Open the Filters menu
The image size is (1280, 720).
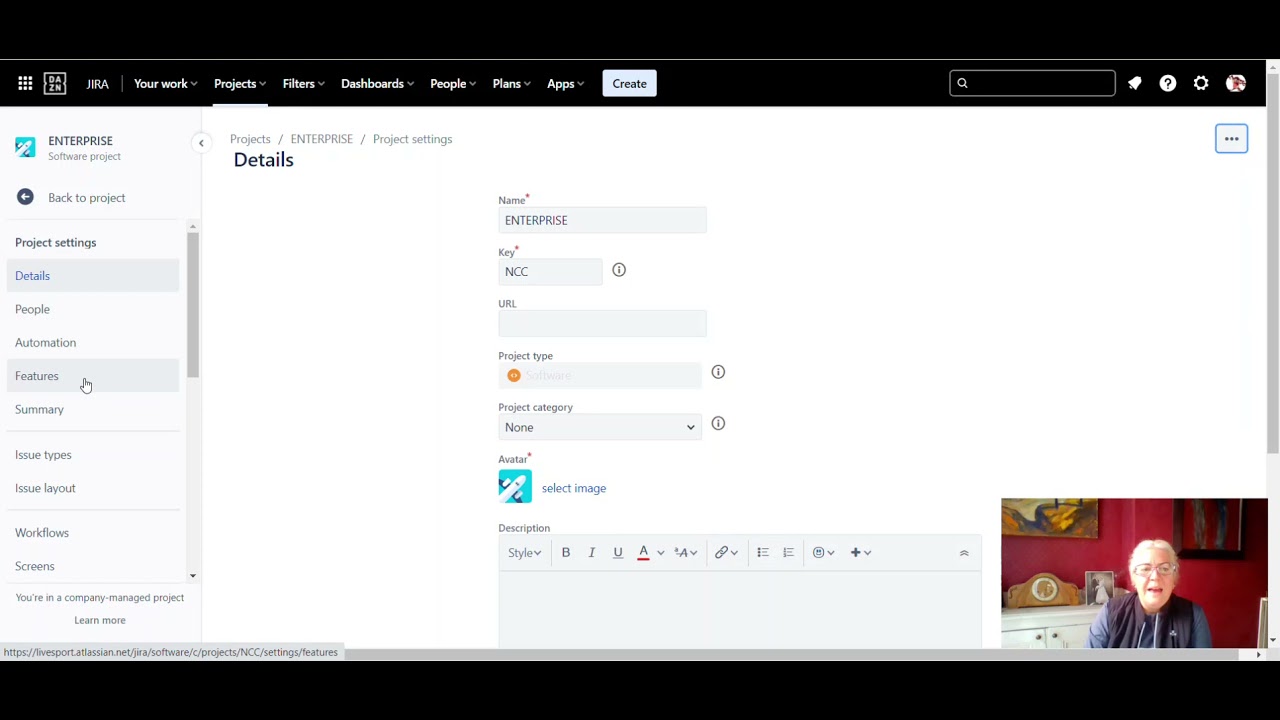tap(303, 84)
